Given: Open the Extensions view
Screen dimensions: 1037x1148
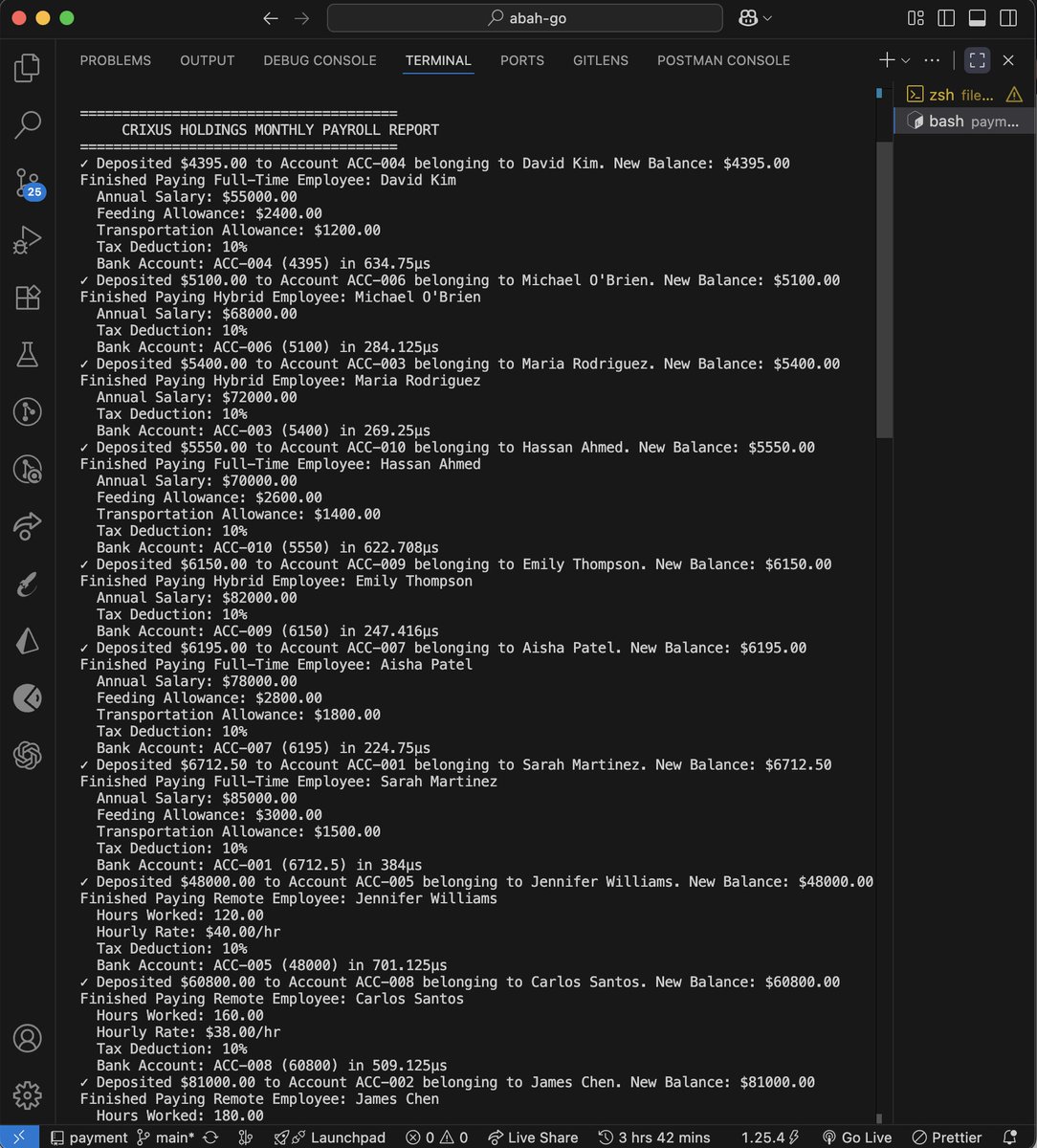Looking at the screenshot, I should (27, 297).
